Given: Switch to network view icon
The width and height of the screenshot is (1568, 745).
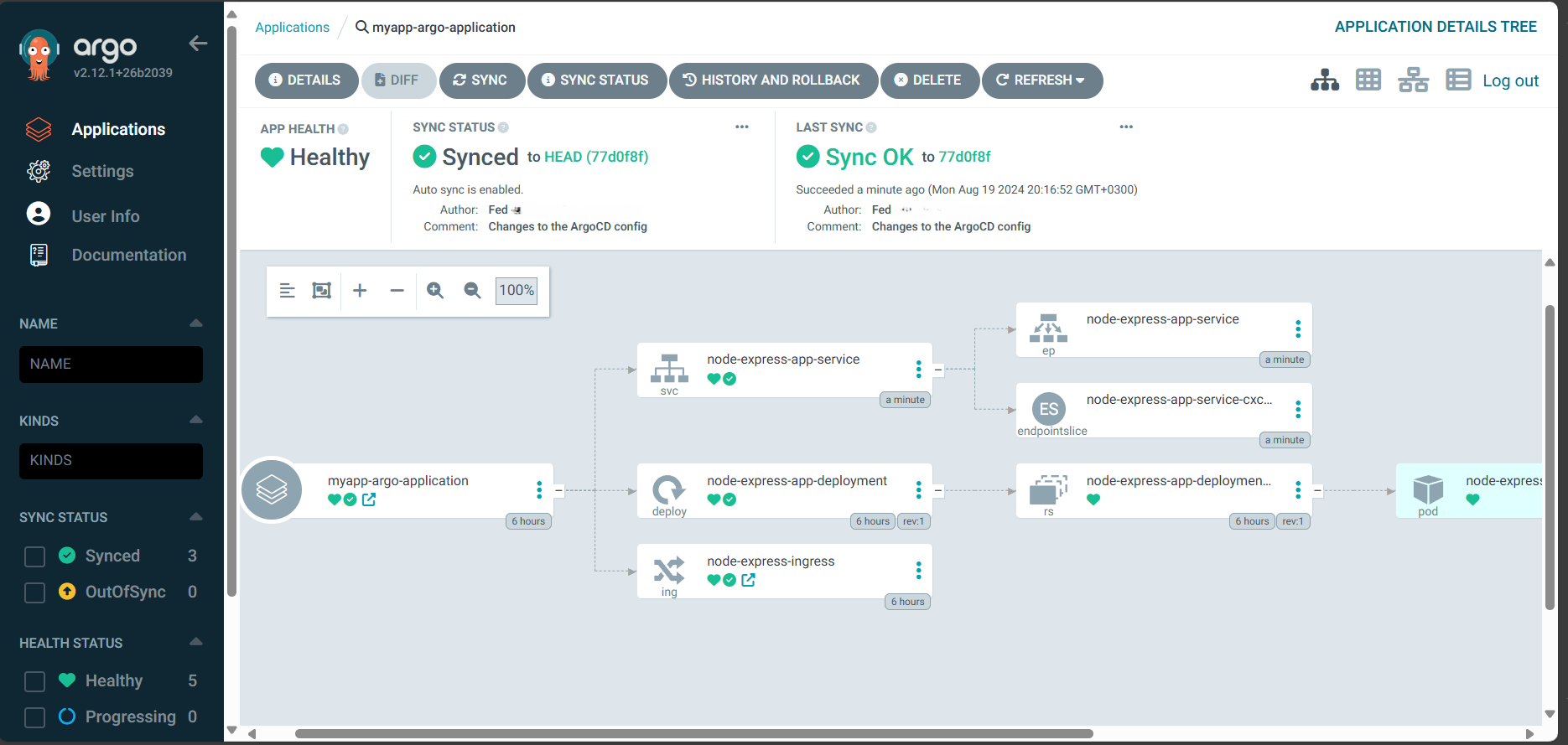Looking at the screenshot, I should click(x=1413, y=80).
